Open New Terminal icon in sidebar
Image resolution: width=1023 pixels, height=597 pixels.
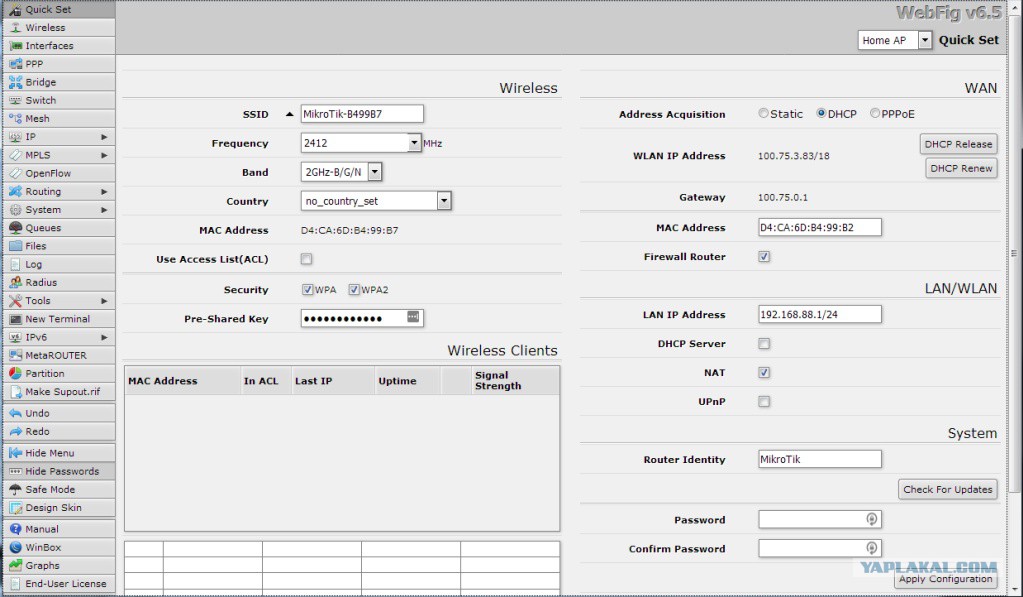pyautogui.click(x=15, y=319)
